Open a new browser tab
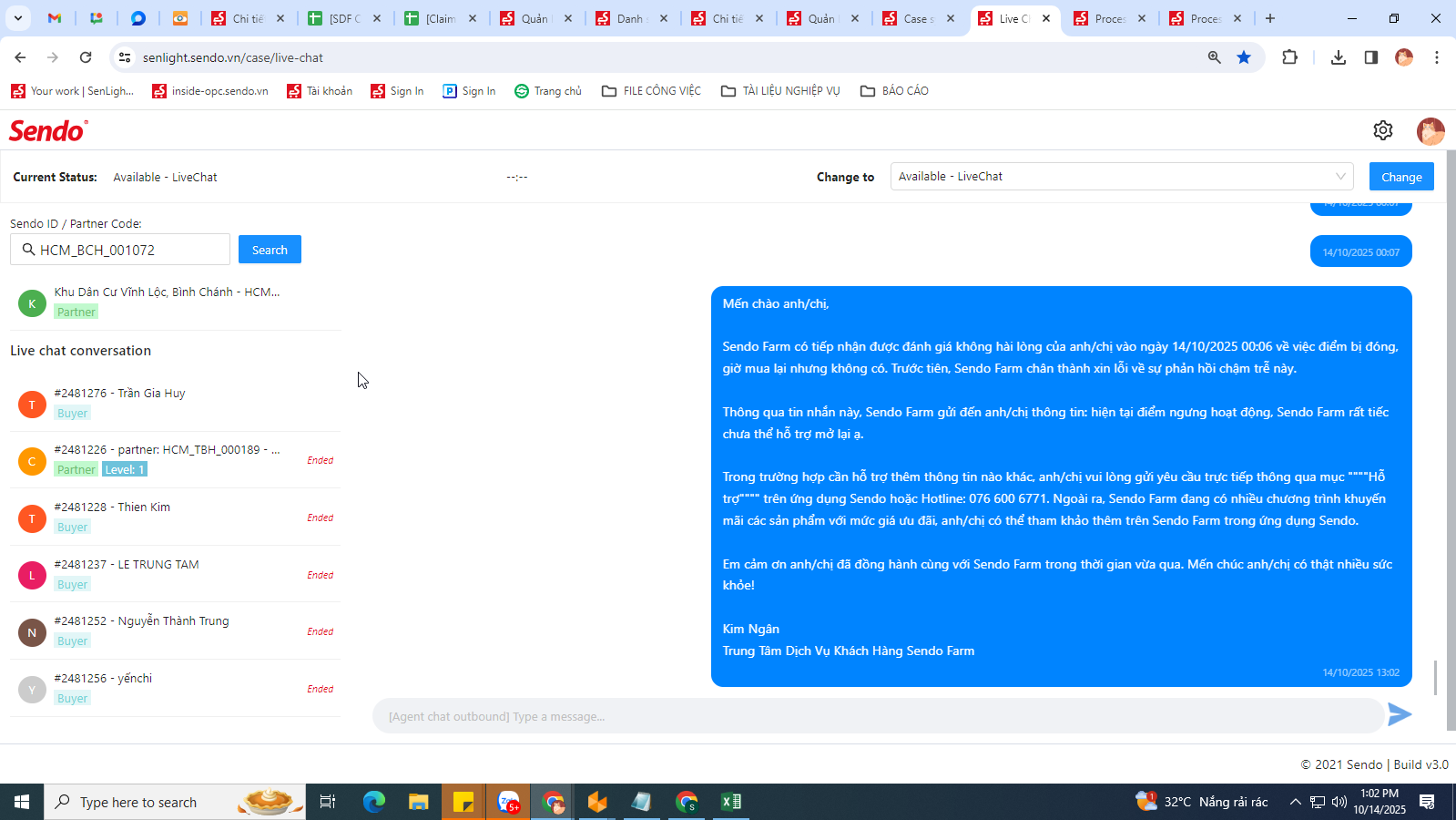This screenshot has height=820, width=1456. coord(1270,18)
